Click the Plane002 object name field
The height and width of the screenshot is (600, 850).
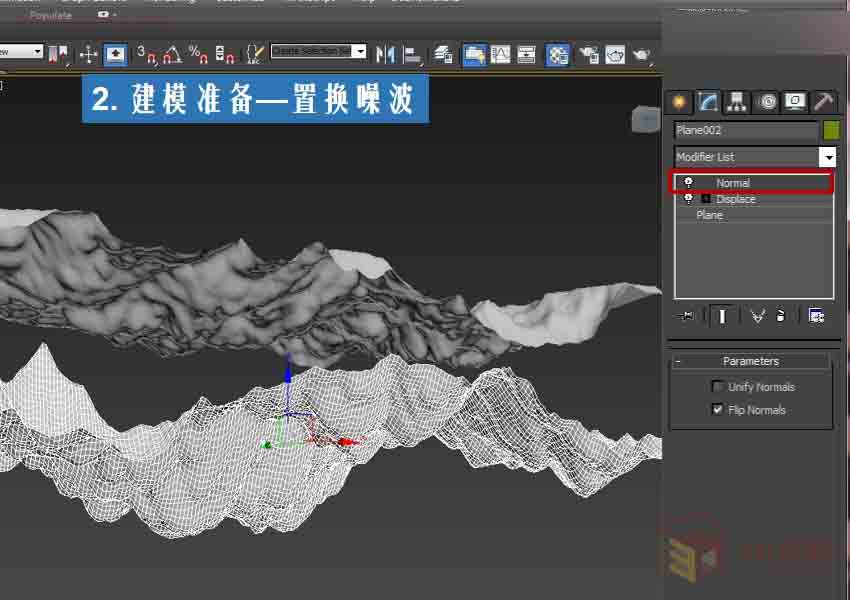click(x=745, y=130)
